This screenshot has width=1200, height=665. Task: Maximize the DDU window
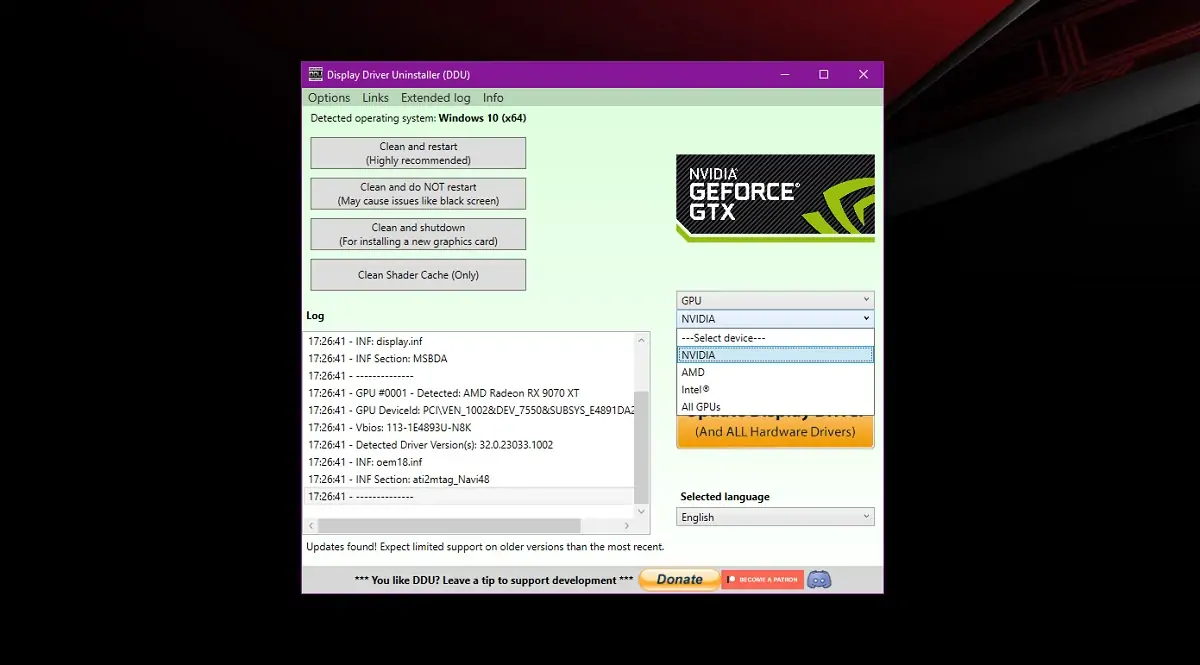point(823,74)
